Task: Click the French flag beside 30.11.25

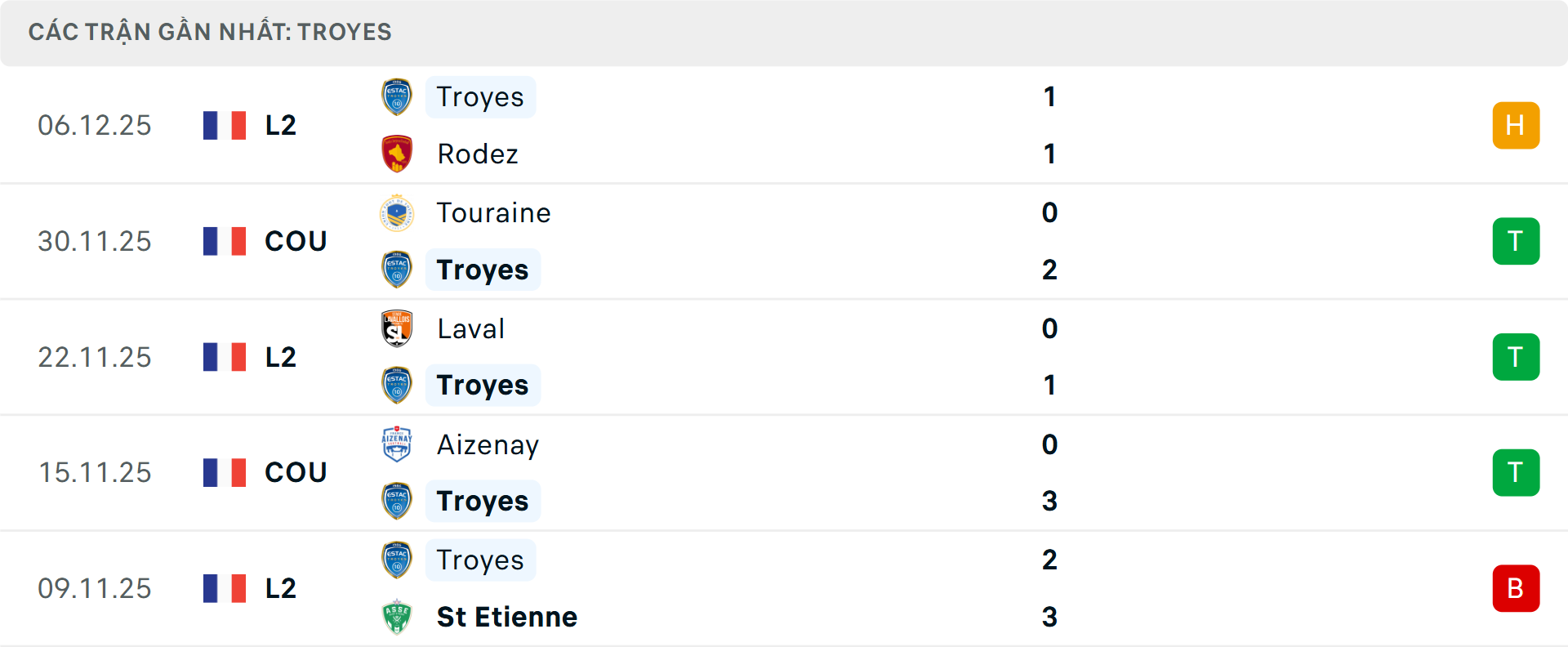Action: click(x=225, y=241)
